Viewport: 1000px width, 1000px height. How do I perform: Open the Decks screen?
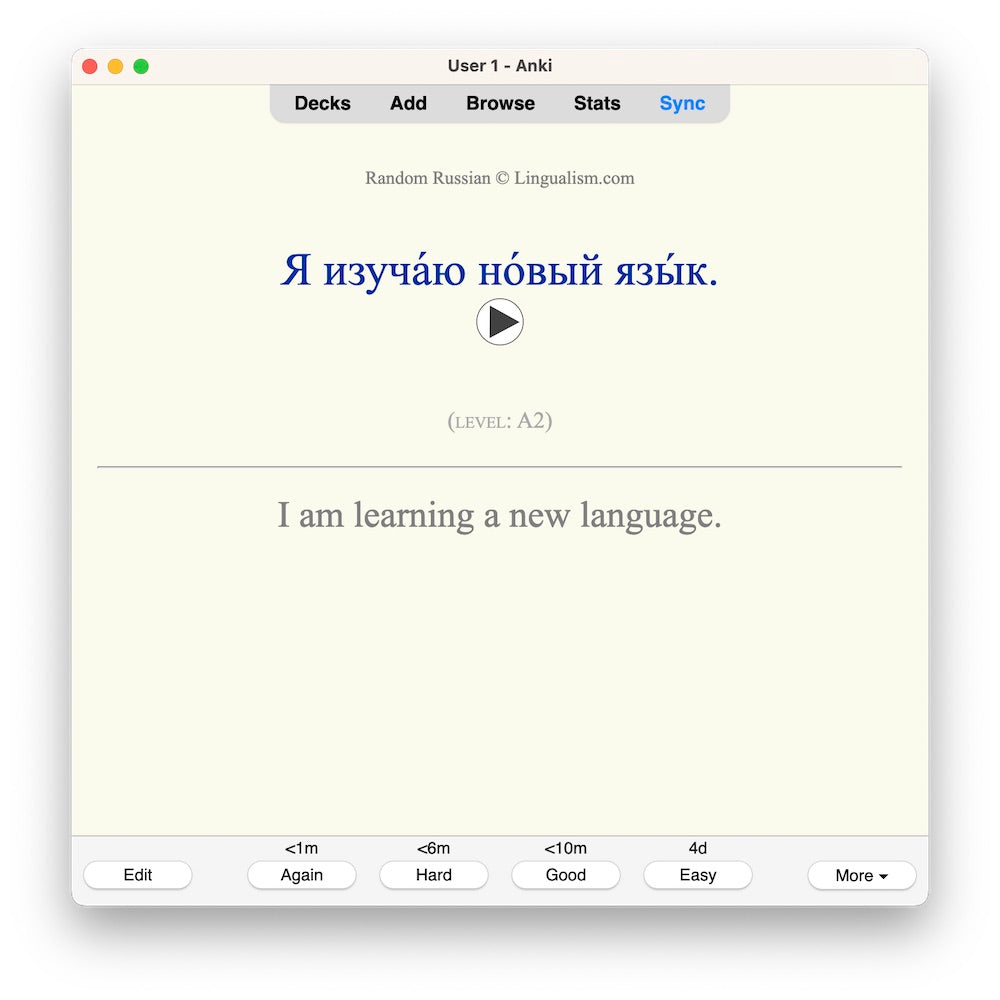point(322,103)
